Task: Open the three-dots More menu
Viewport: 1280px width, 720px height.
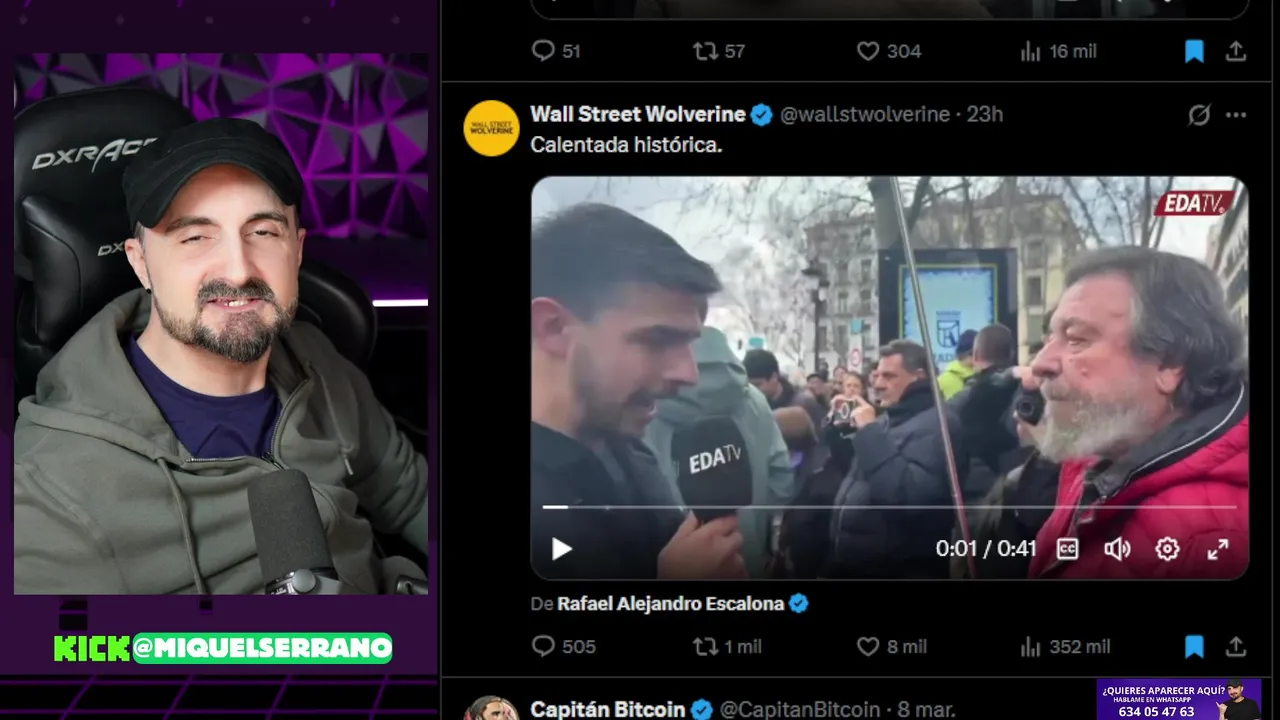Action: (1236, 115)
